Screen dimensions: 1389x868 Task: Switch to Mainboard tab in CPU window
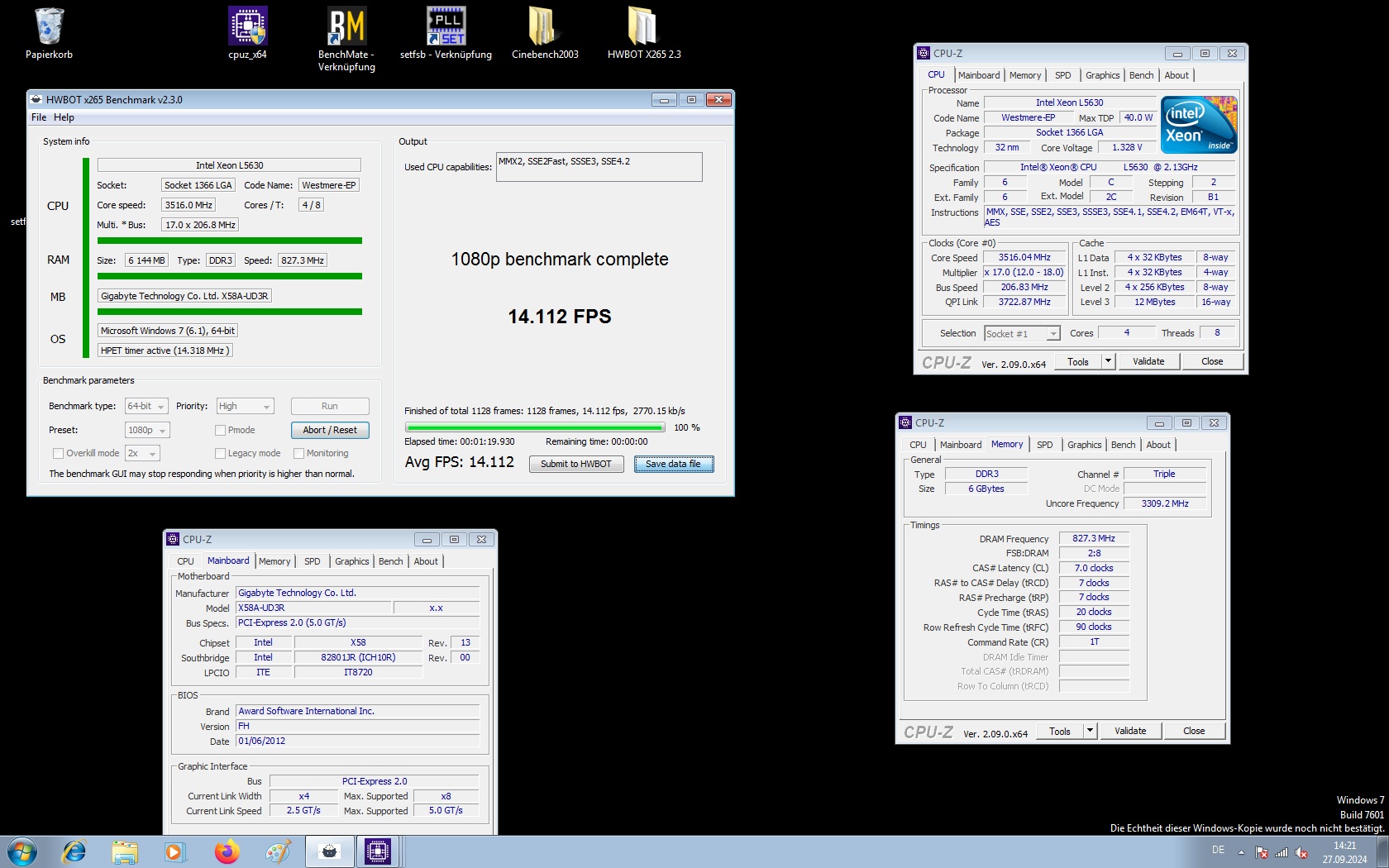pyautogui.click(x=979, y=75)
